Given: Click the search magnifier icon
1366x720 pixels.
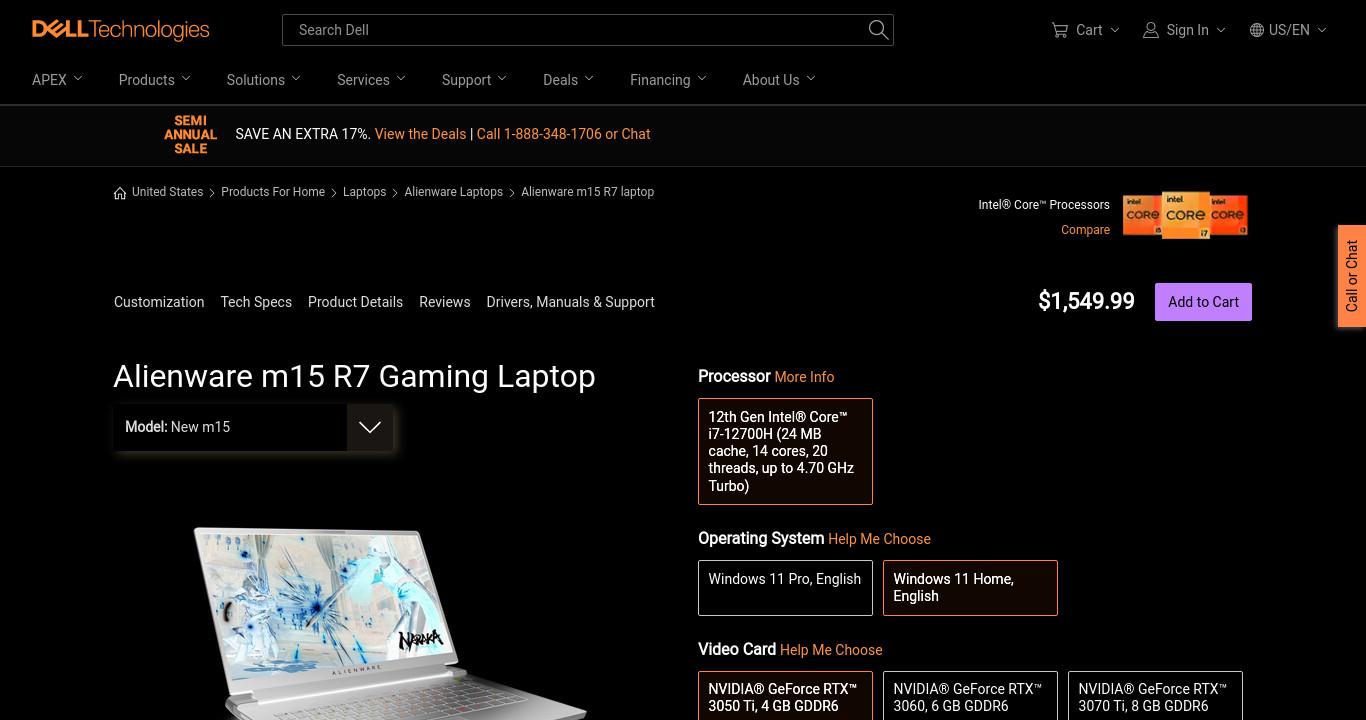Looking at the screenshot, I should click(x=878, y=30).
